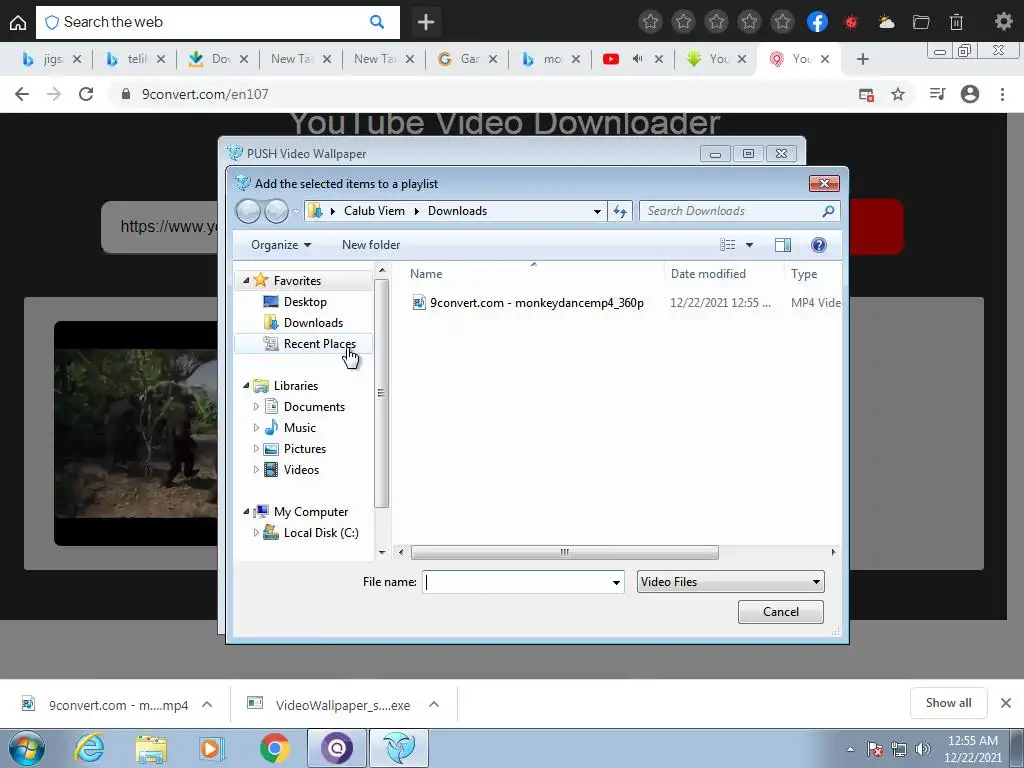Image resolution: width=1024 pixels, height=768 pixels.
Task: Click the refresh button beside Downloads path
Action: tap(620, 211)
